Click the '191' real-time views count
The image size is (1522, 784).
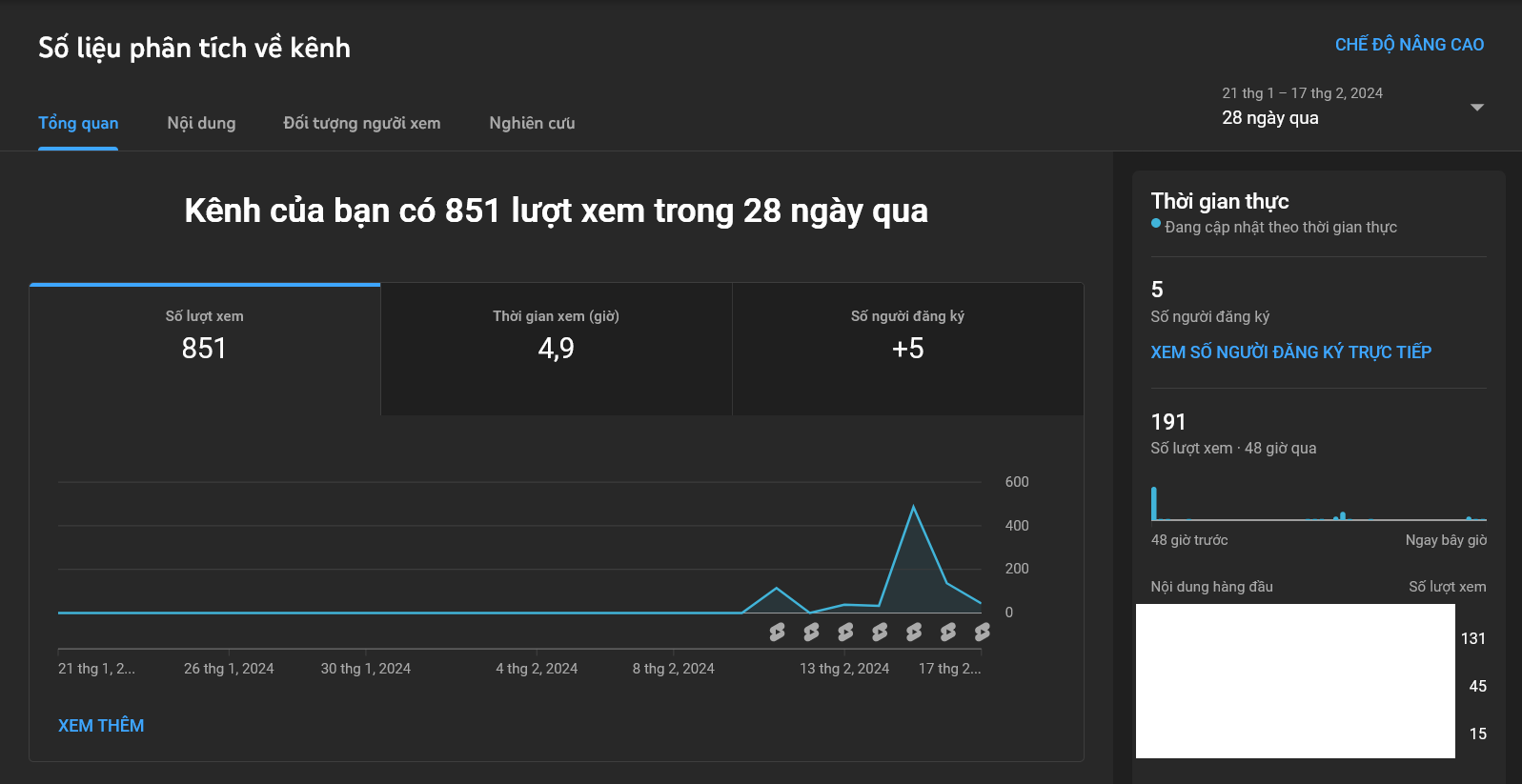(1168, 422)
